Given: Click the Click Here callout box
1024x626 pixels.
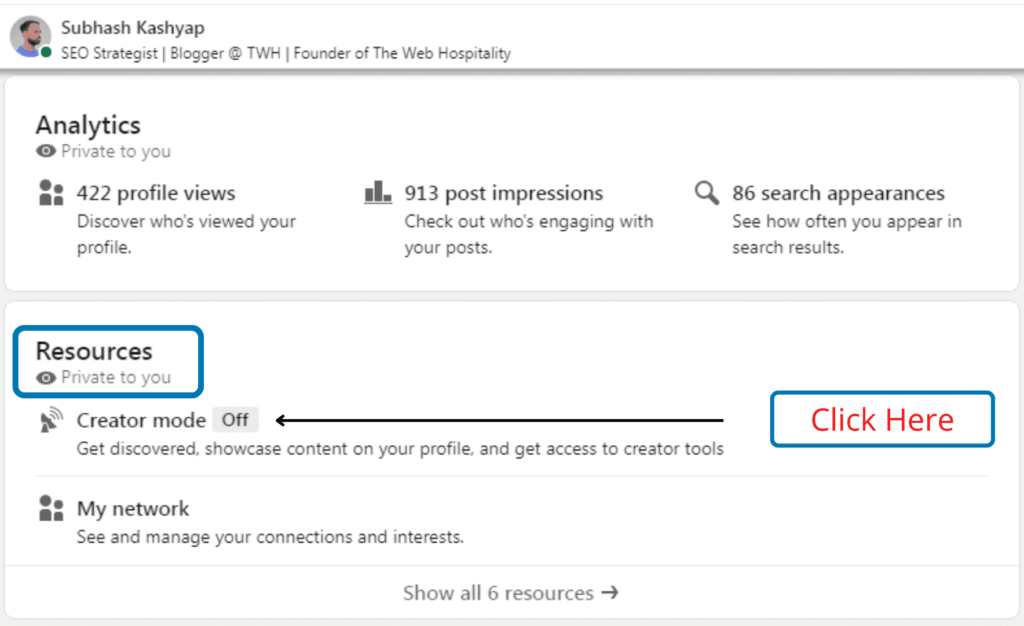Looking at the screenshot, I should coord(881,419).
